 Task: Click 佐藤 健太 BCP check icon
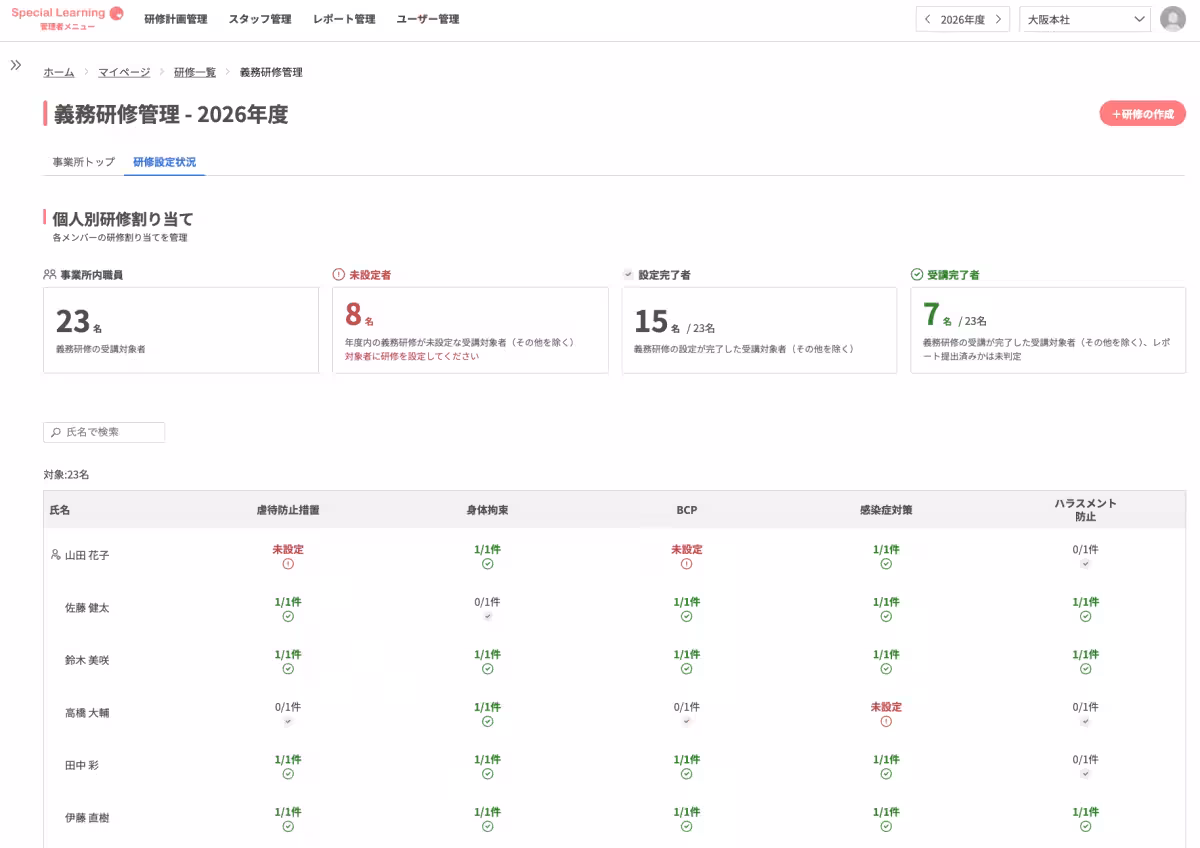point(686,616)
